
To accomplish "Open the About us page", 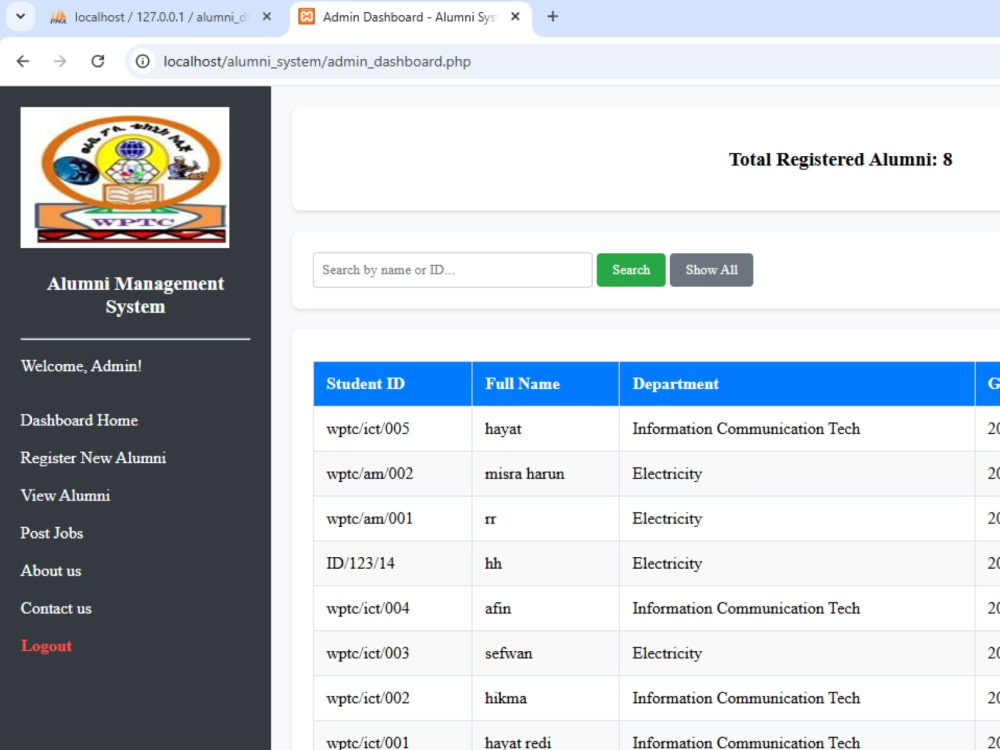I will pos(51,571).
